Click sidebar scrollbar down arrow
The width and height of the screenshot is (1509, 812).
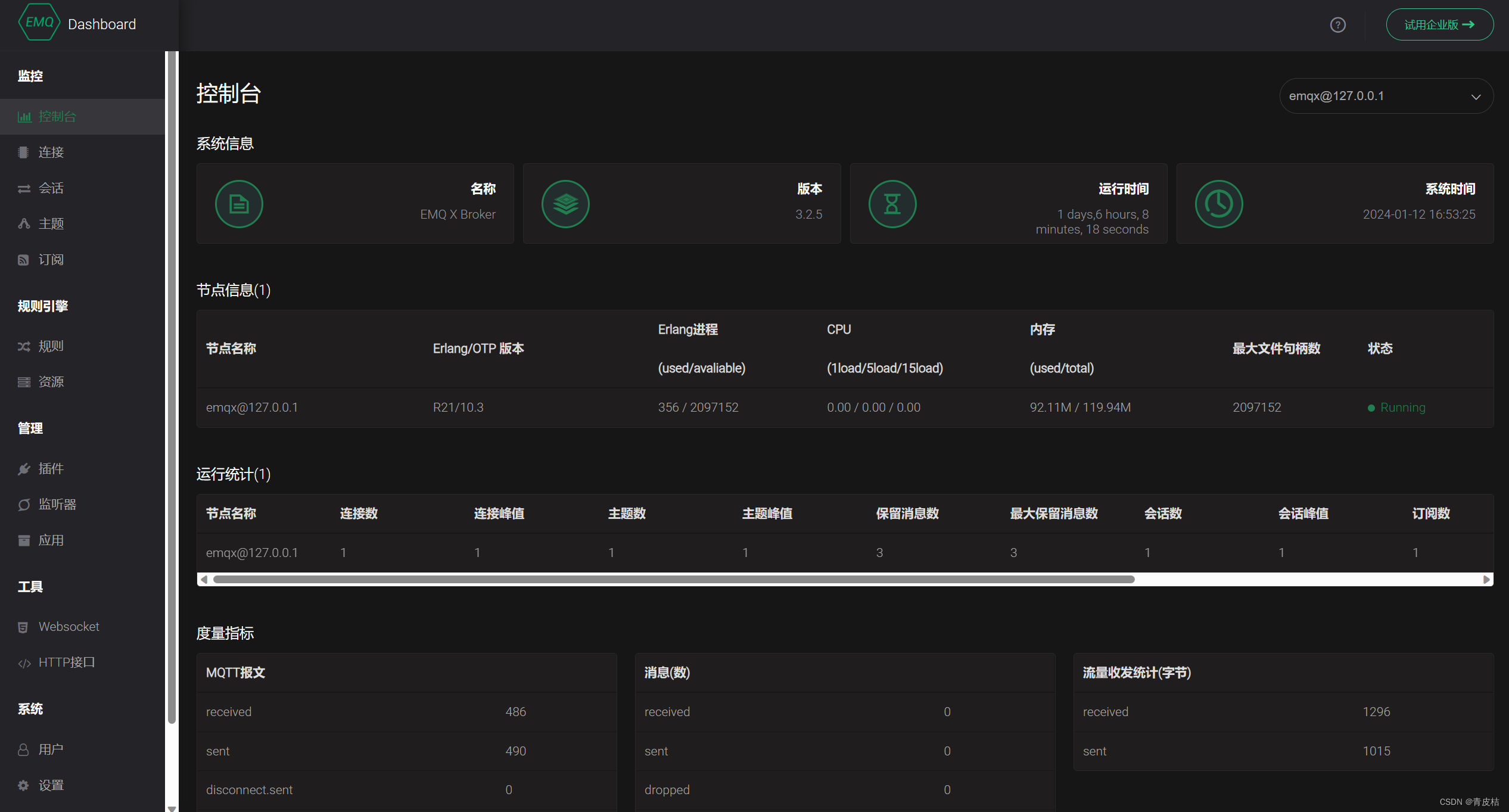point(172,808)
